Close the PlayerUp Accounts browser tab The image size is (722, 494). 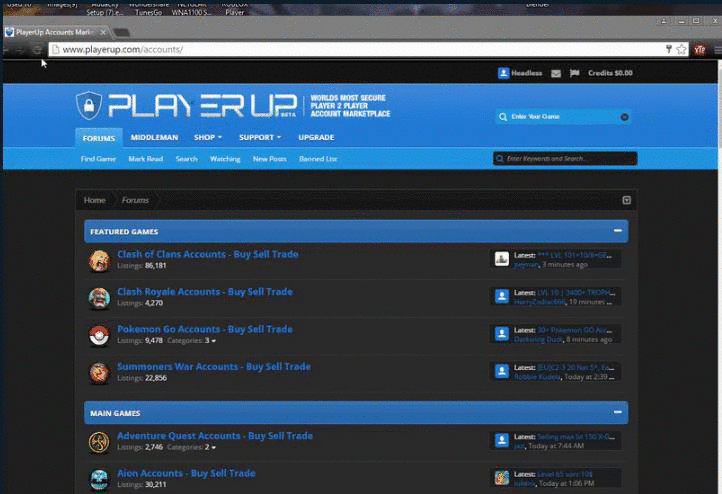[x=103, y=32]
